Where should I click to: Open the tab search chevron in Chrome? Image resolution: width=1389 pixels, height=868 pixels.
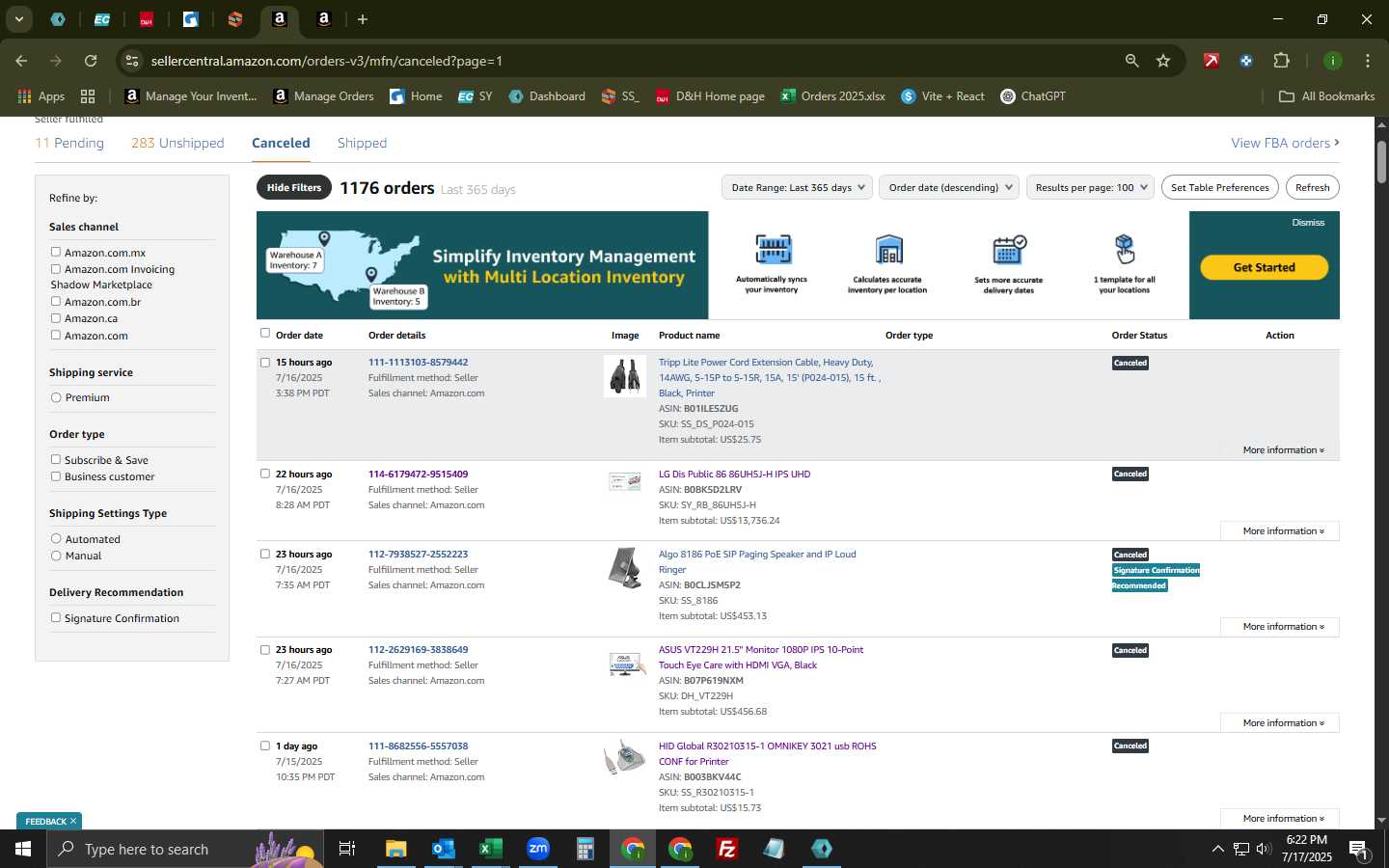point(18,19)
